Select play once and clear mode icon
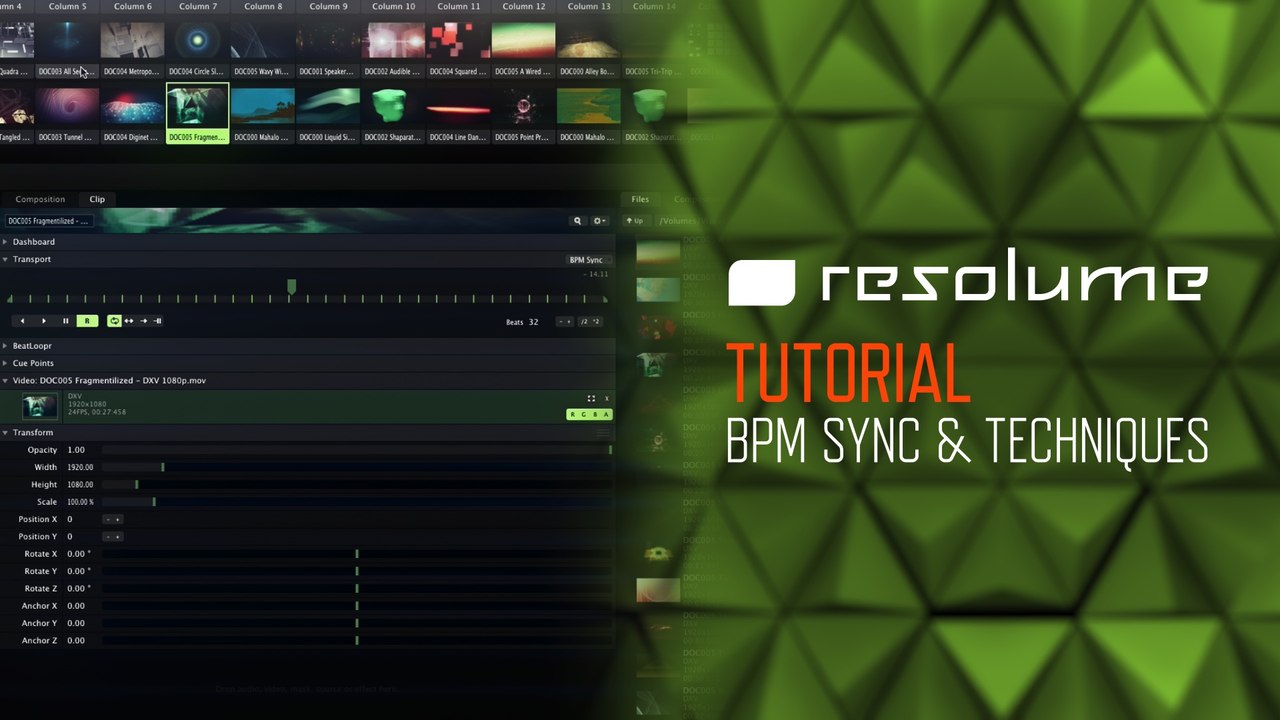Image resolution: width=1280 pixels, height=720 pixels. click(x=143, y=321)
